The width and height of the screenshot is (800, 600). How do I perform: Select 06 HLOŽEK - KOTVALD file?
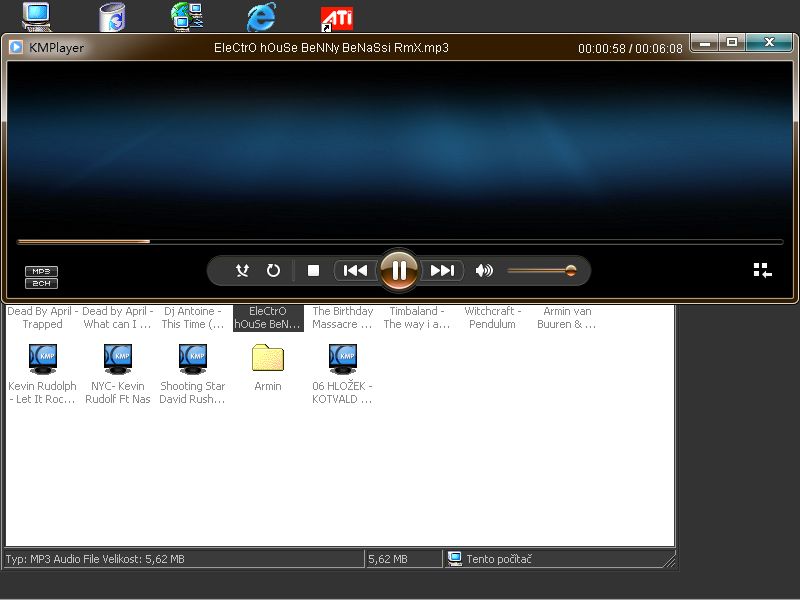tap(342, 374)
